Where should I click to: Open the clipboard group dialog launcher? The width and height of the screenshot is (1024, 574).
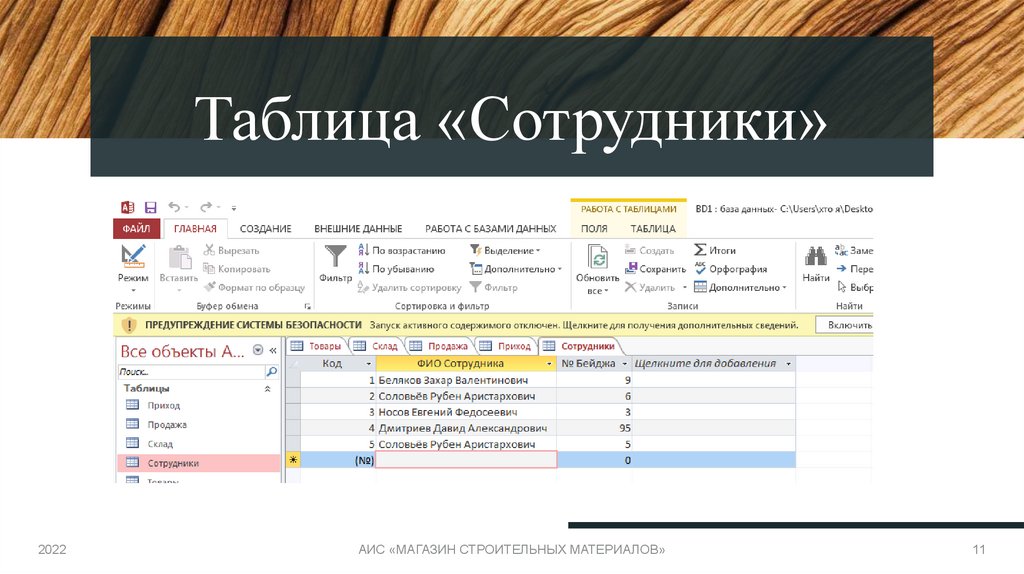308,306
